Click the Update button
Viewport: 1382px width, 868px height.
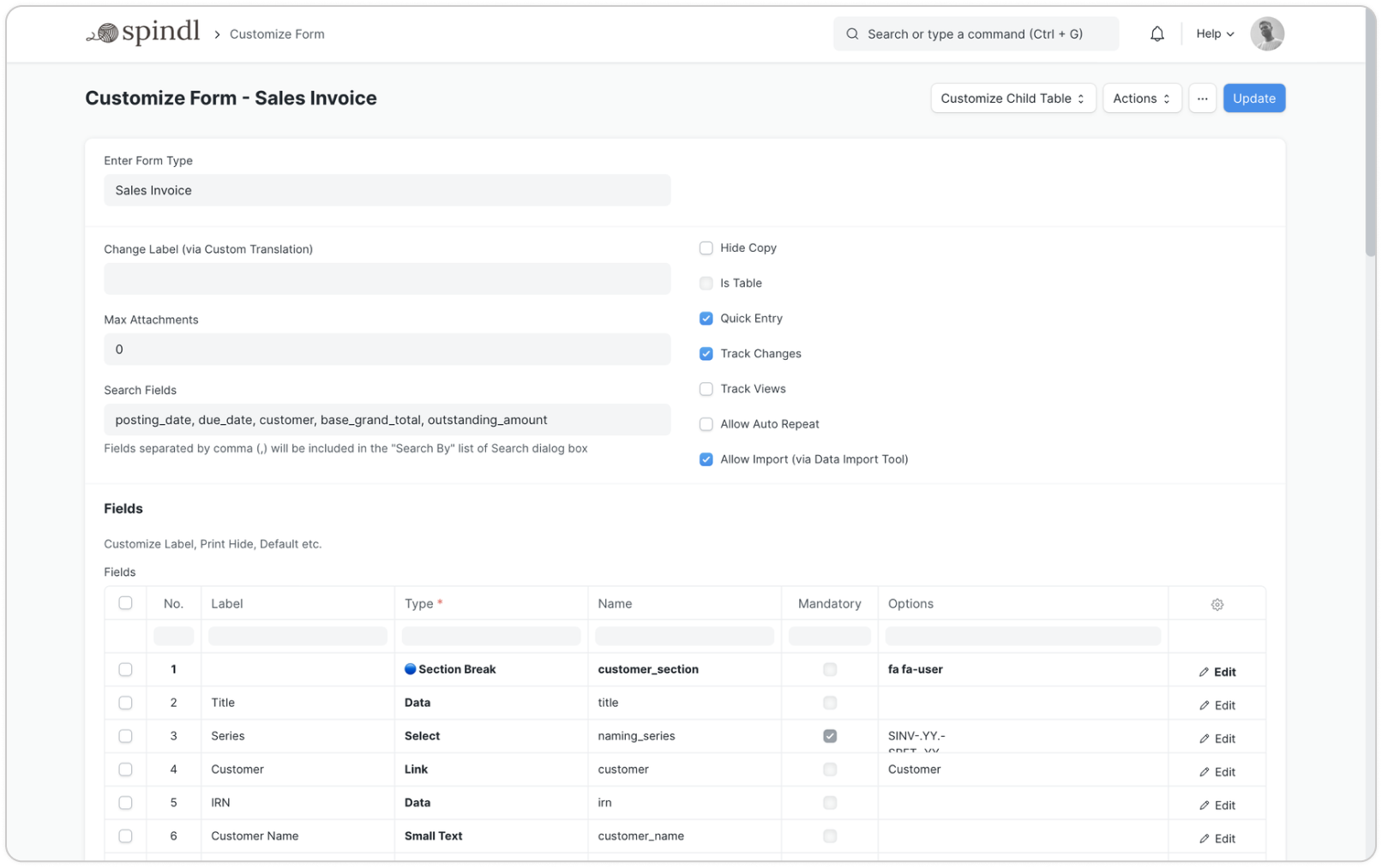click(x=1254, y=98)
